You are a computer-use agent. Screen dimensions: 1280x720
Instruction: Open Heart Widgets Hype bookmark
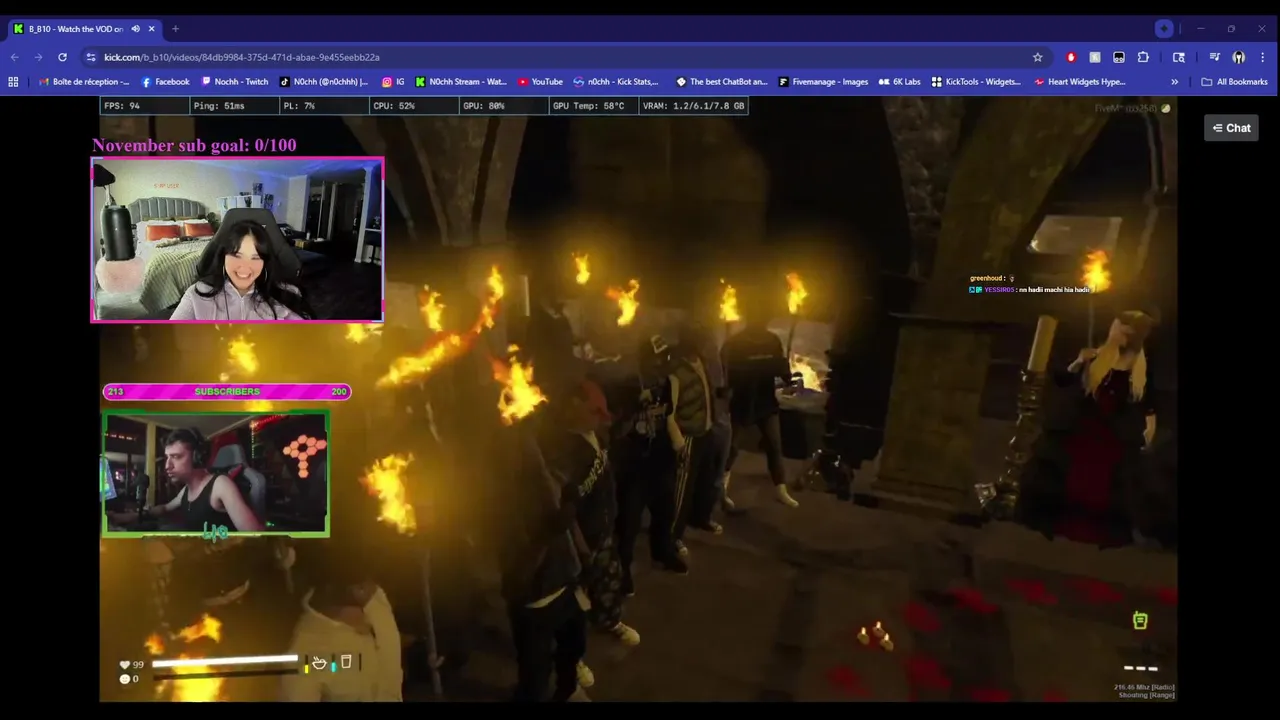1080,82
